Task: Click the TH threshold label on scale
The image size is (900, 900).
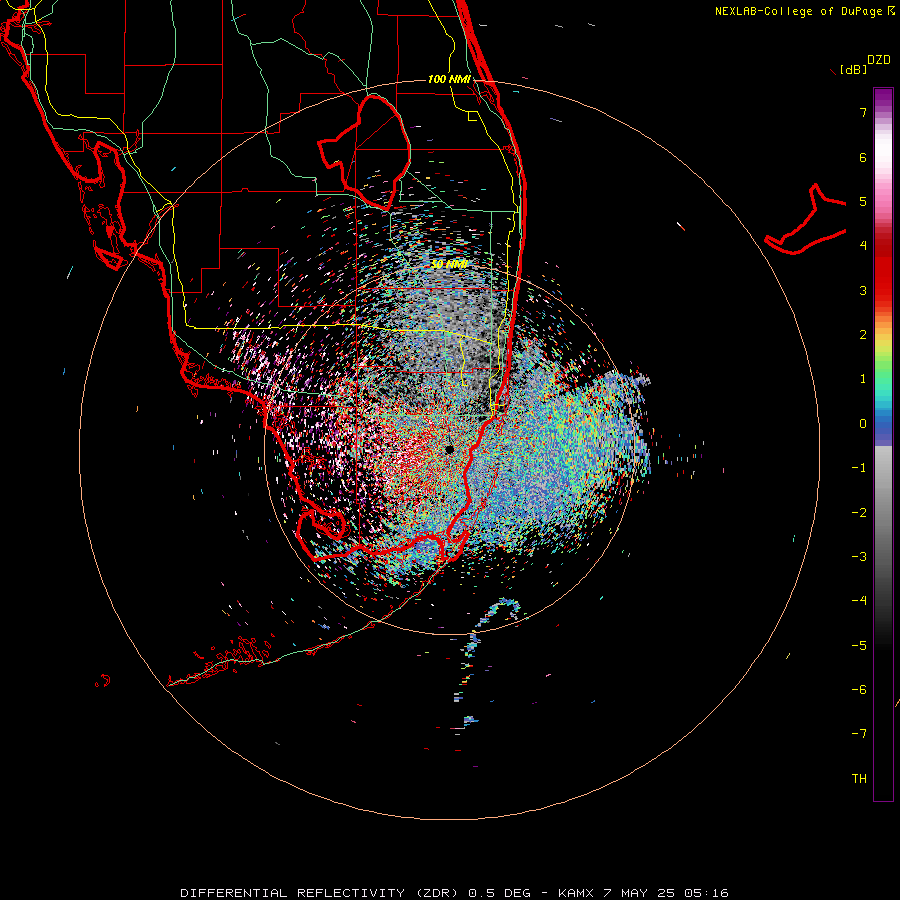Action: tap(859, 779)
